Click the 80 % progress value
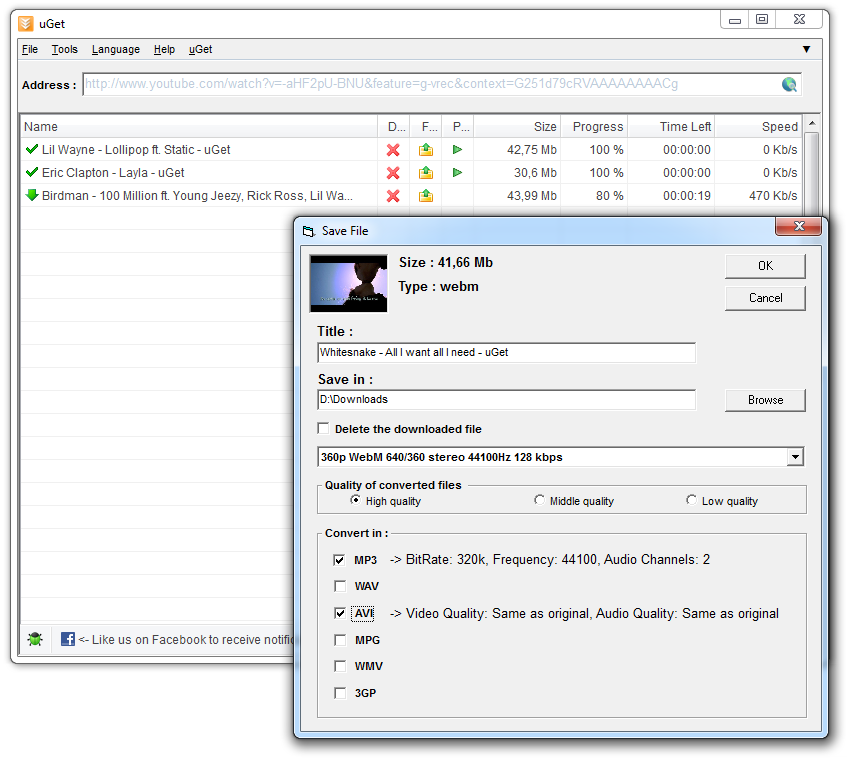The height and width of the screenshot is (764, 856). [x=609, y=196]
